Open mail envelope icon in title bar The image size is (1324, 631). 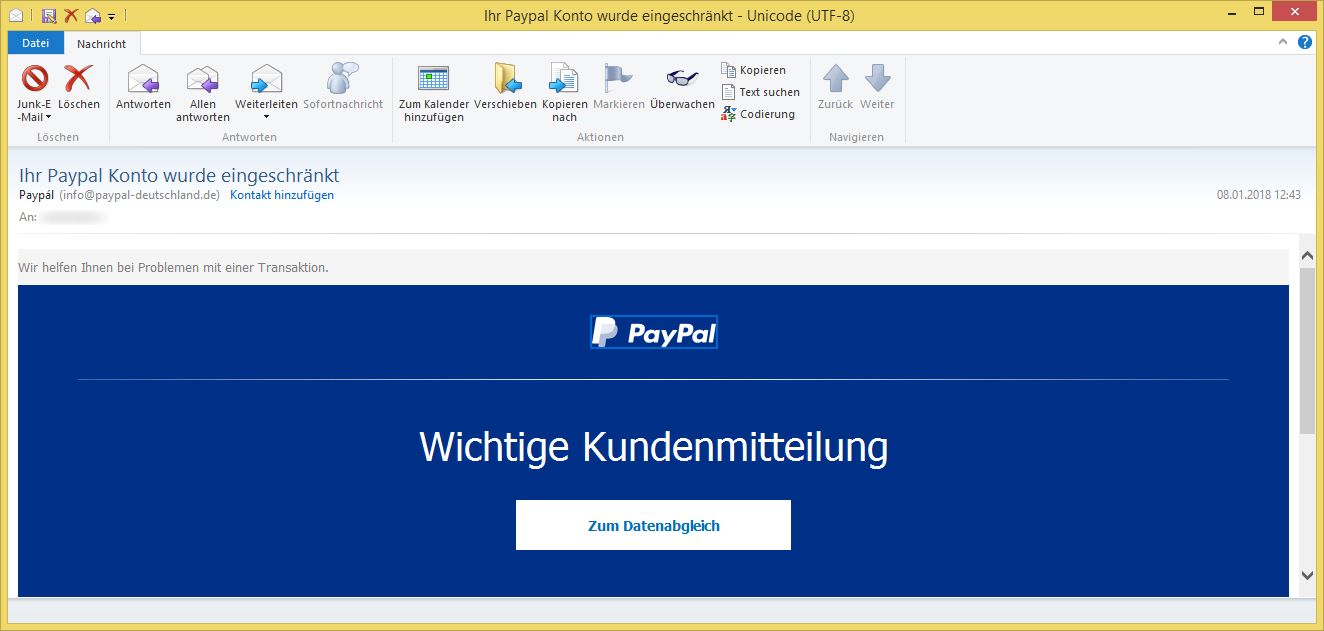click(16, 15)
